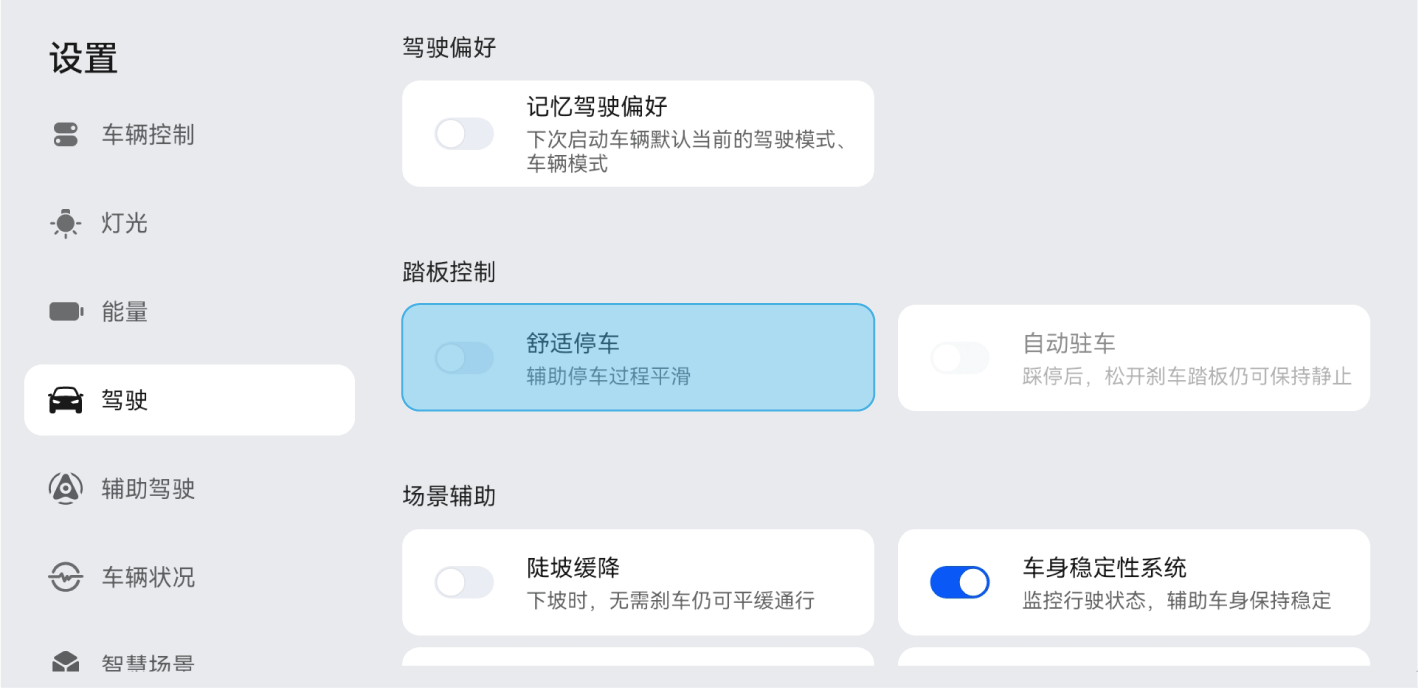
Task: Click the smart scene icon at sidebar bottom
Action: (x=66, y=661)
